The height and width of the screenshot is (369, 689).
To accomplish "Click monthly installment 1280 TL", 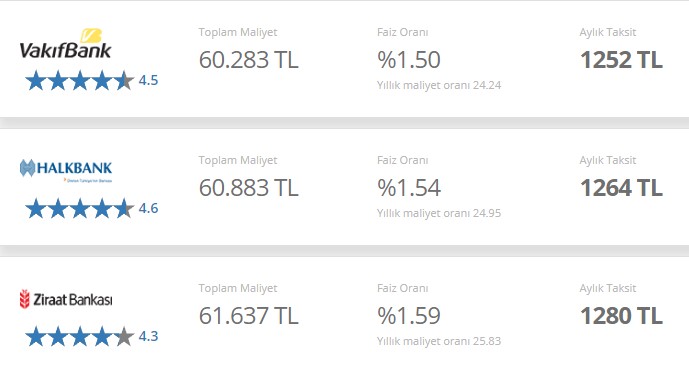I will point(621,315).
